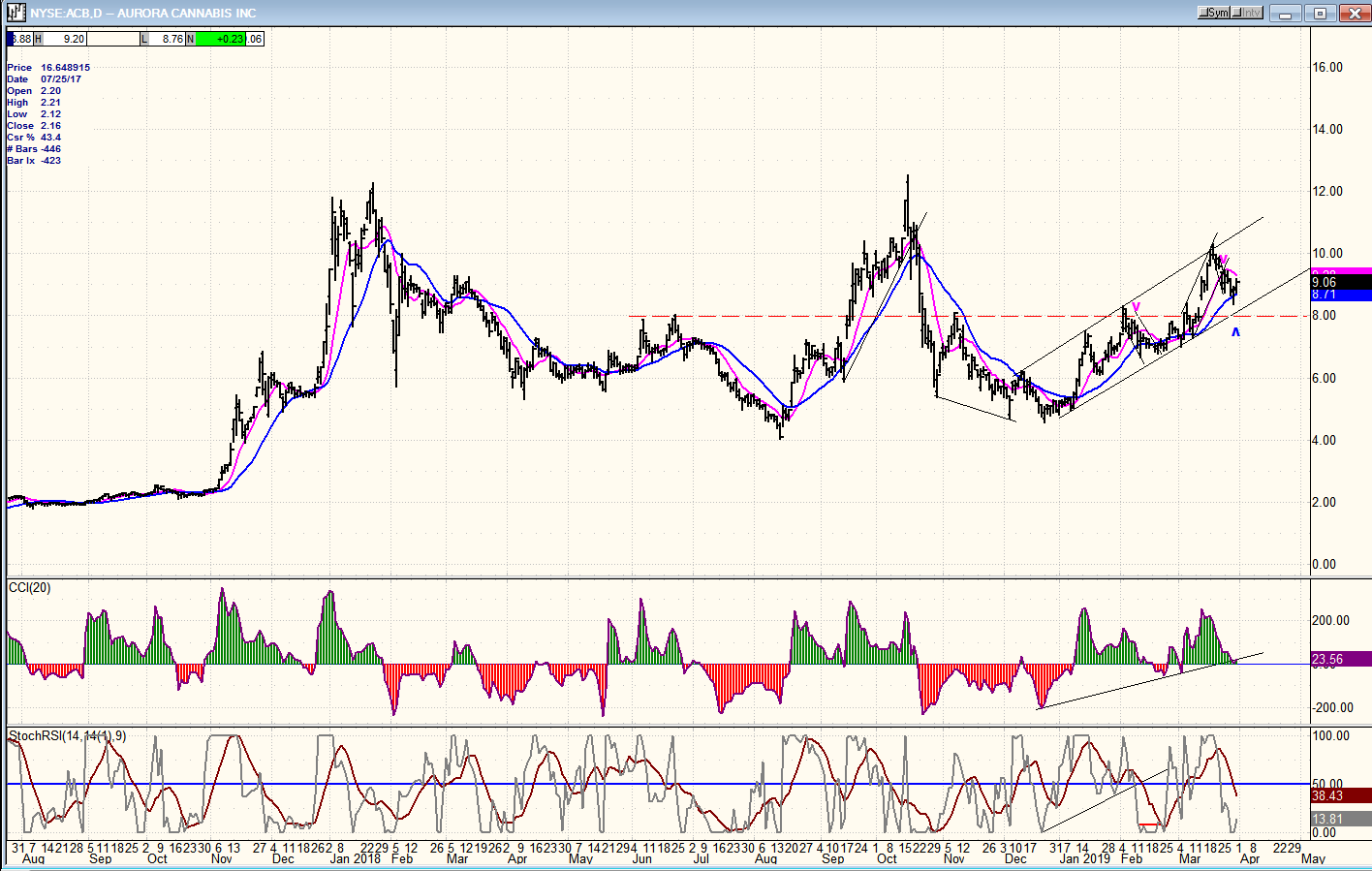Viewport: 1372px width, 871px height.
Task: Maximize the chart window
Action: (1320, 13)
